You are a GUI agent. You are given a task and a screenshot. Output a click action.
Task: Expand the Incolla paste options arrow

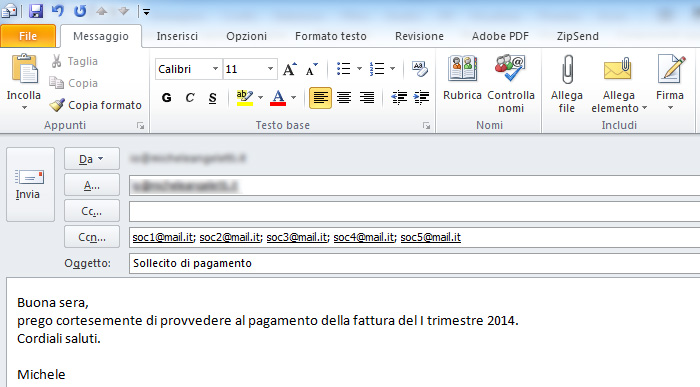pyautogui.click(x=24, y=108)
